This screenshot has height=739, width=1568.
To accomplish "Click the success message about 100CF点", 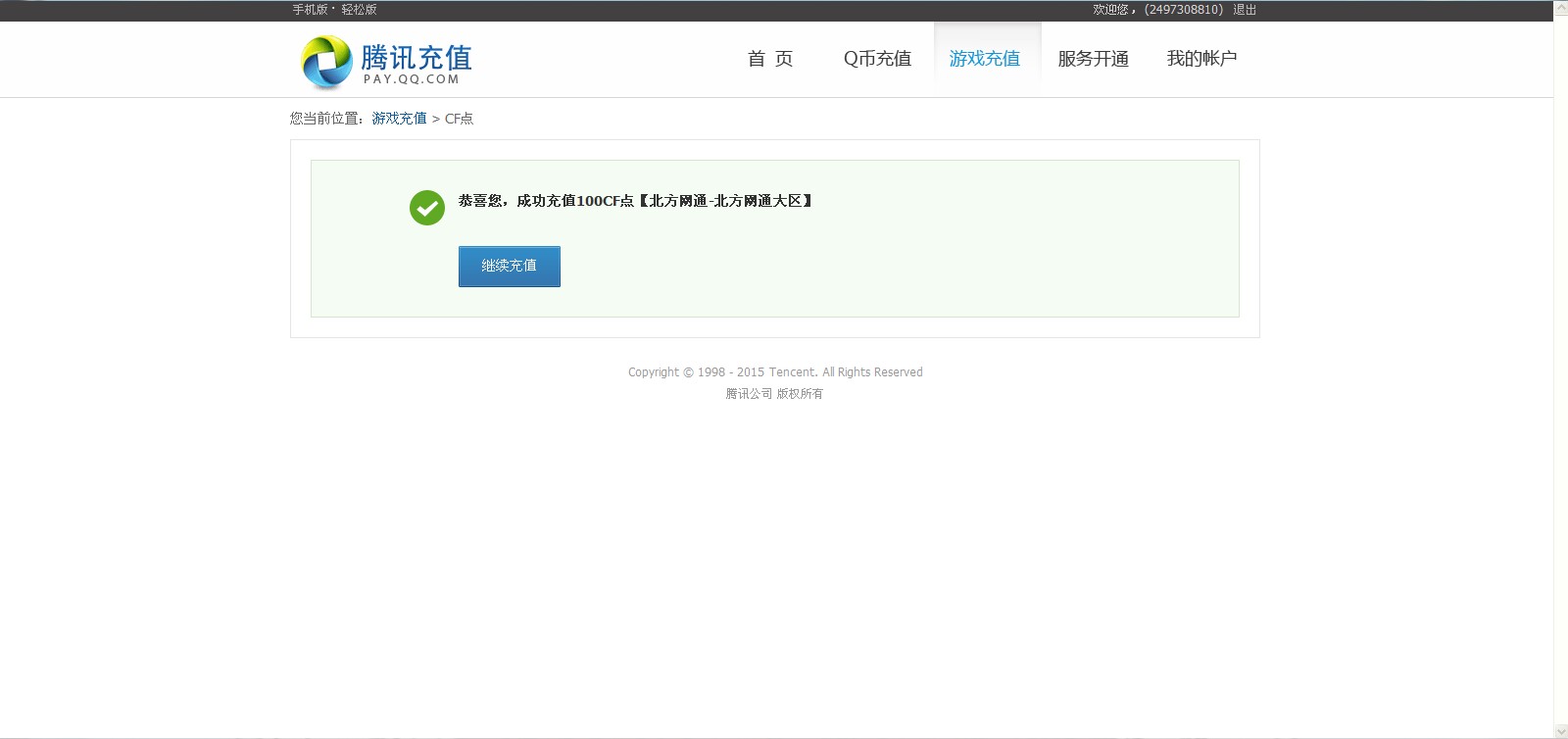I will (636, 201).
